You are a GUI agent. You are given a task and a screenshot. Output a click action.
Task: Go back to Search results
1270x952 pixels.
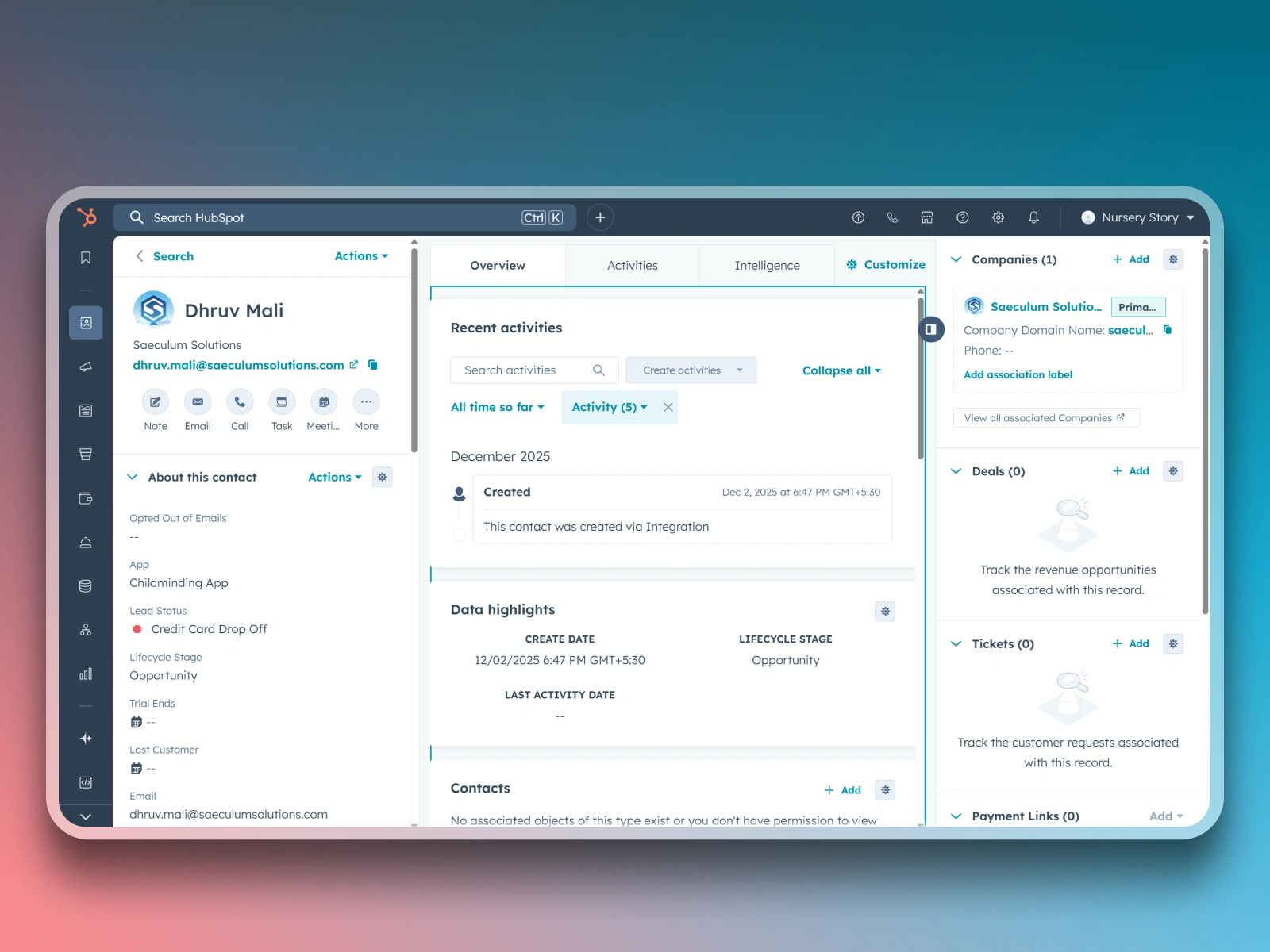click(164, 256)
